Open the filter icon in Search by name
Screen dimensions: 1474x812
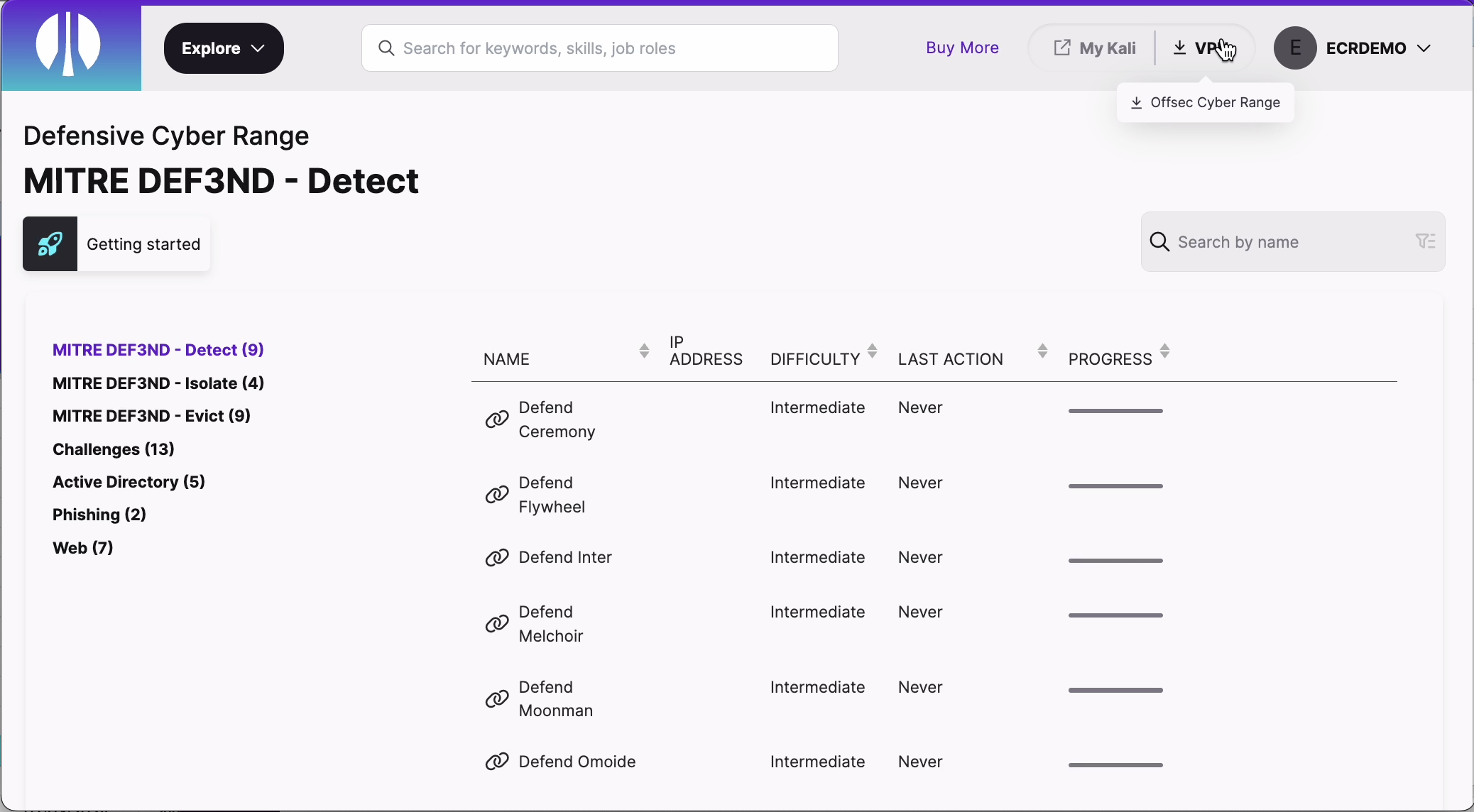pyautogui.click(x=1426, y=241)
